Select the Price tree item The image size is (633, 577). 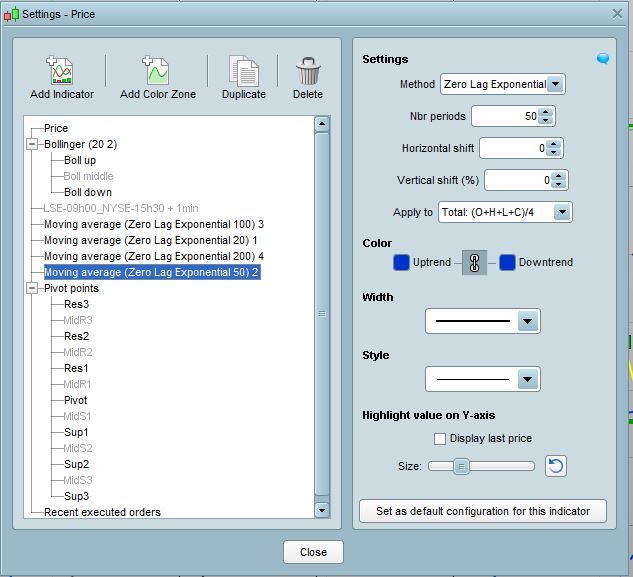point(56,128)
